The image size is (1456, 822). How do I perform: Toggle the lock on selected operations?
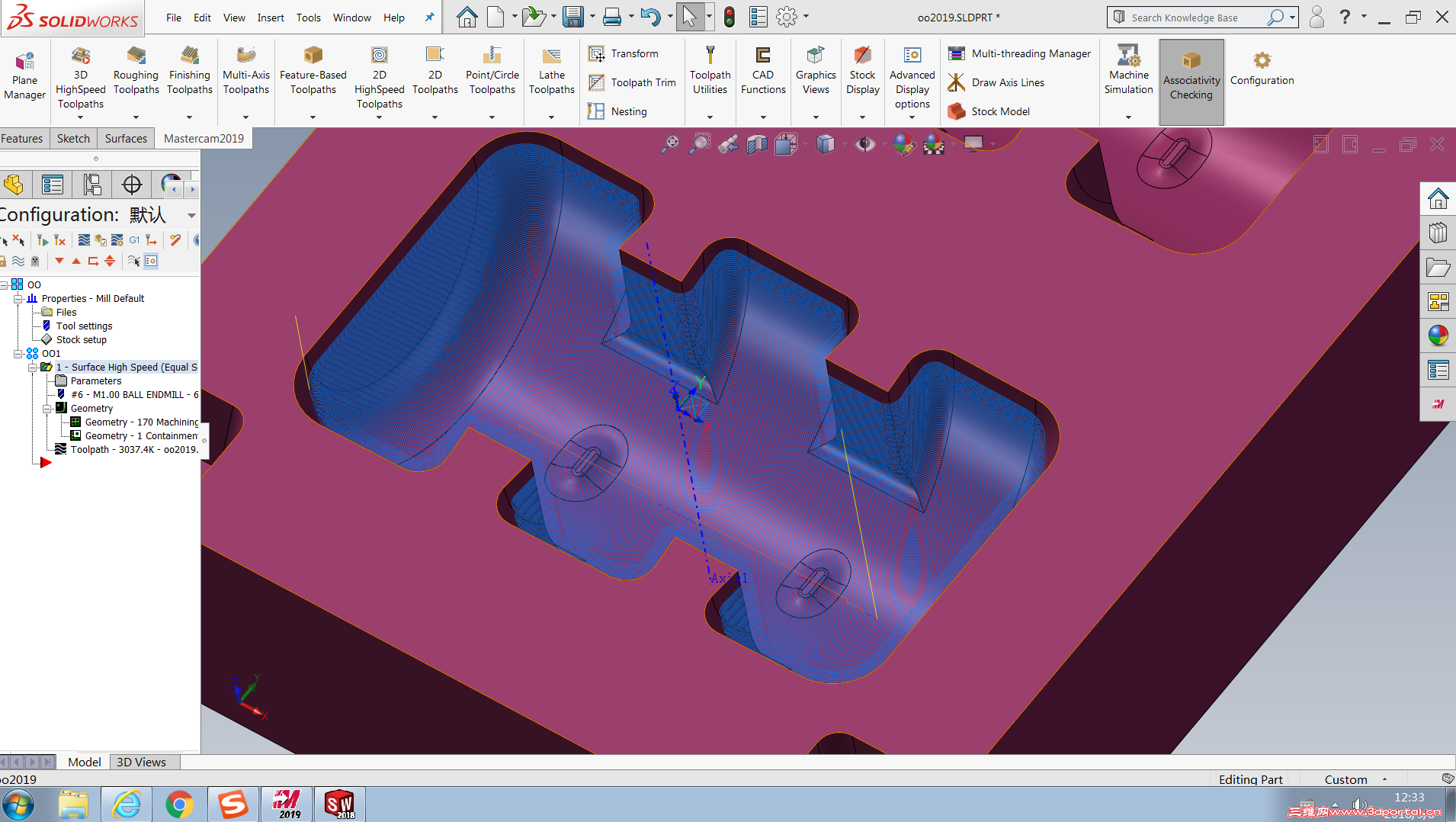pyautogui.click(x=4, y=261)
